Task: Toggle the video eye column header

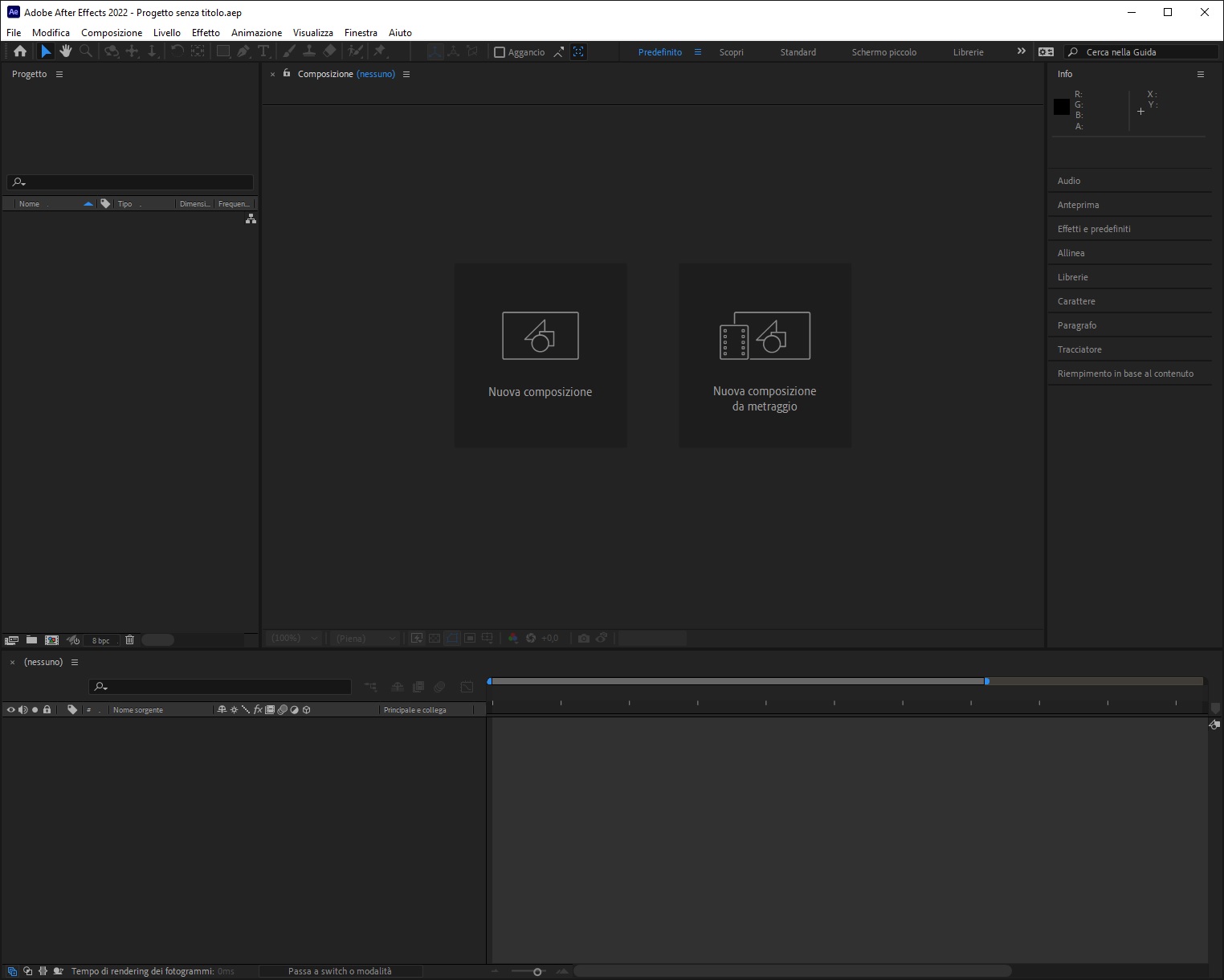Action: 10,710
